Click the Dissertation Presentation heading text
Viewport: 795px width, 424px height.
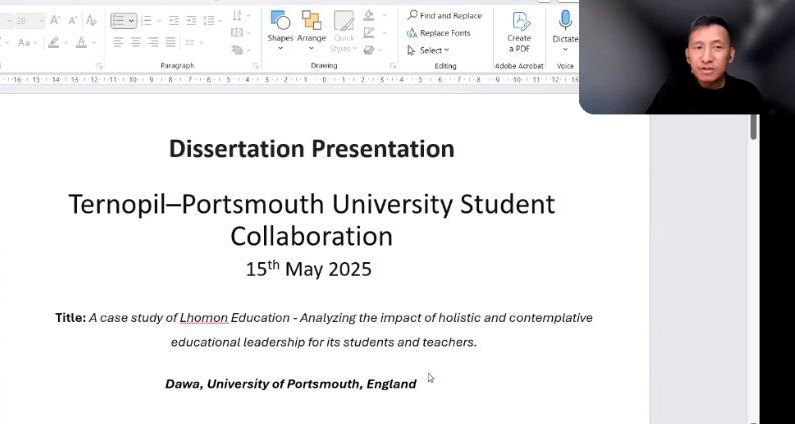pyautogui.click(x=311, y=149)
